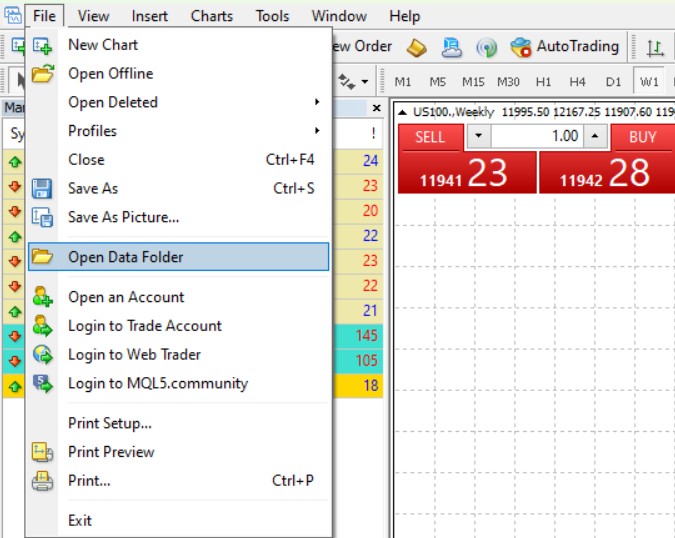This screenshot has height=538, width=675.
Task: Click the Save As Picture icon
Action: 42,217
